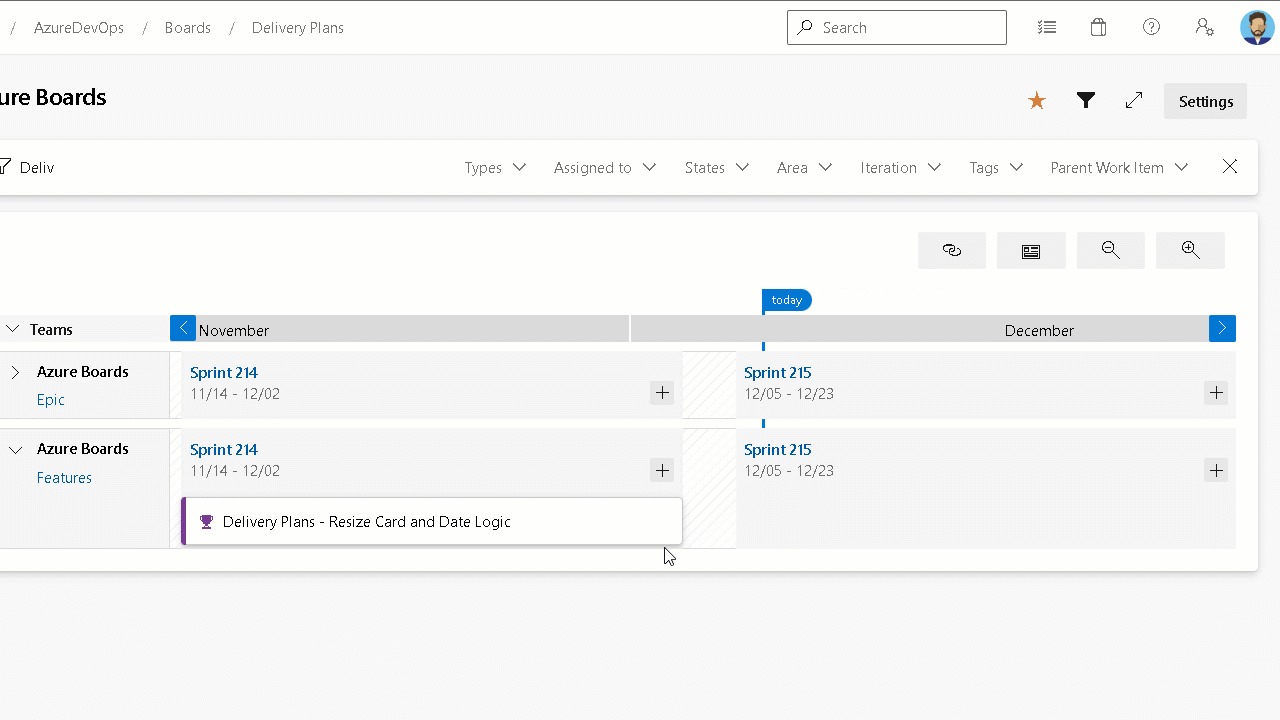Screen dimensions: 1280x720
Task: Toggle the filter funnel icon
Action: (1086, 100)
